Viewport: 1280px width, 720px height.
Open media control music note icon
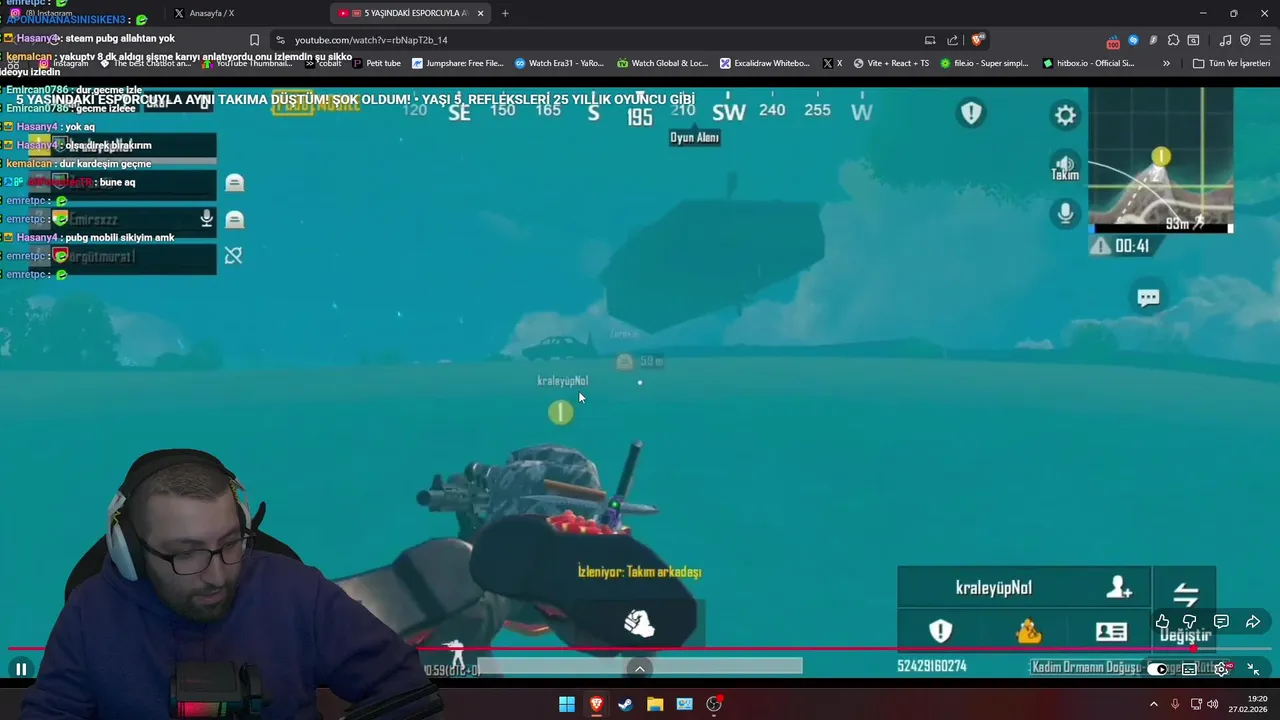[1226, 40]
